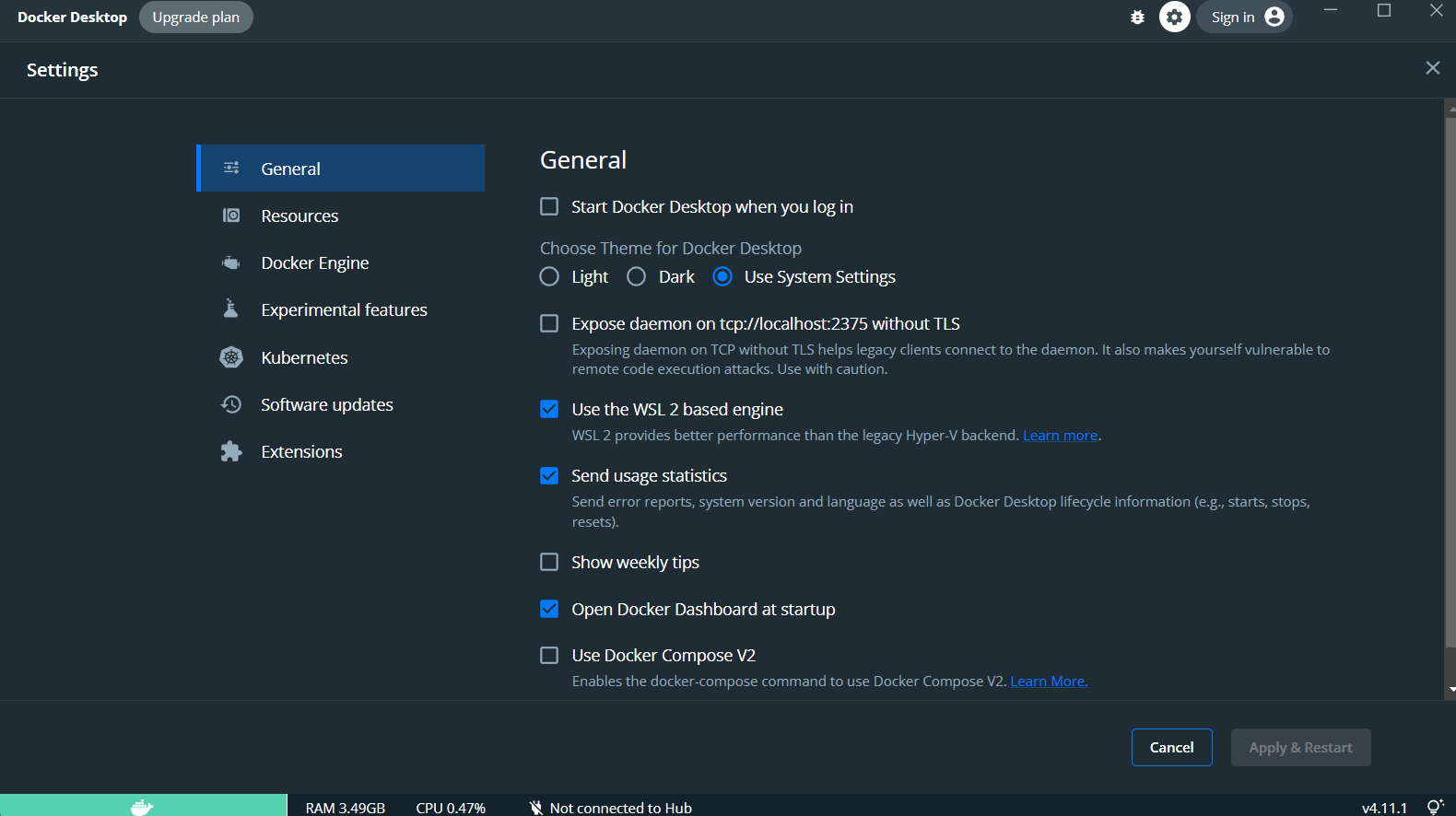Image resolution: width=1456 pixels, height=816 pixels.
Task: Click the Cancel button
Action: click(x=1172, y=747)
